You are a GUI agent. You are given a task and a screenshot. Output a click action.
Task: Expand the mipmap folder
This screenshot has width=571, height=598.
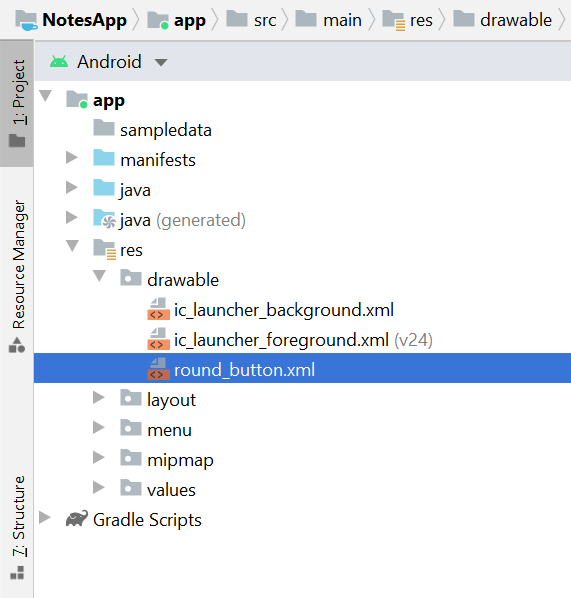(x=99, y=457)
